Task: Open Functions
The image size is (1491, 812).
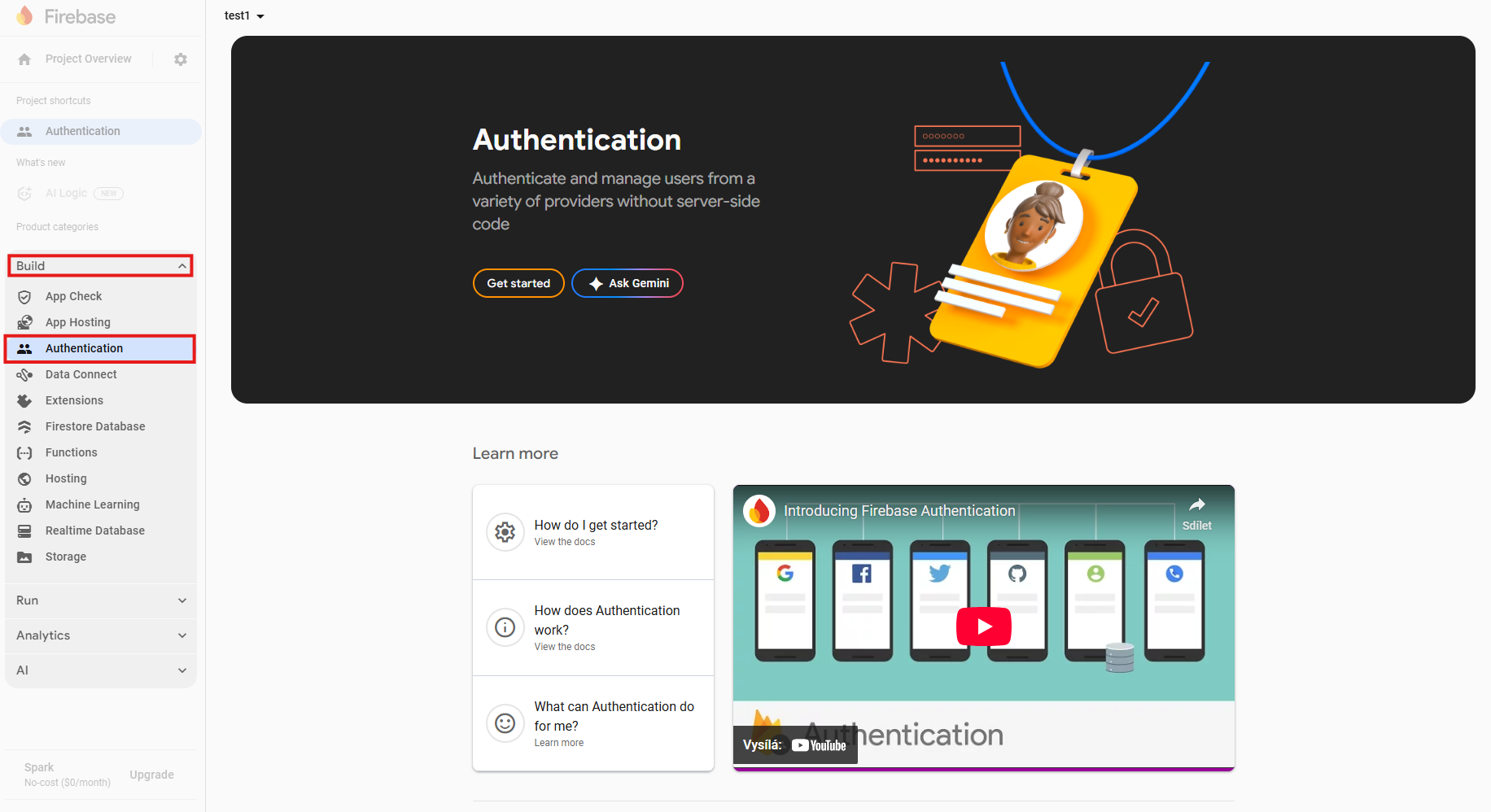Action: click(101, 452)
